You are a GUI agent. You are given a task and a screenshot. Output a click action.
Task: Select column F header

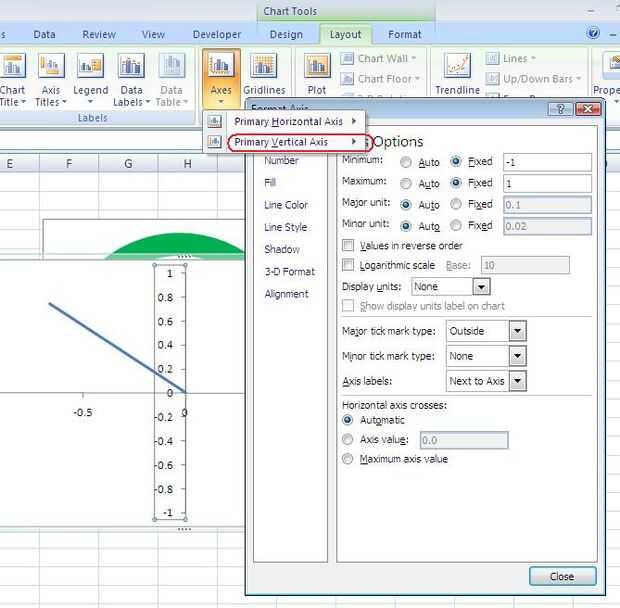69,163
